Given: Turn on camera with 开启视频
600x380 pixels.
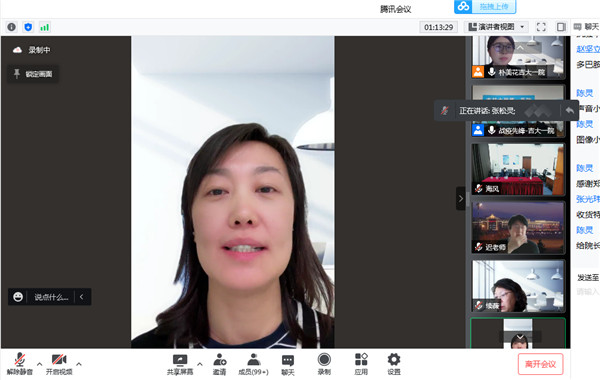Looking at the screenshot, I should point(59,364).
